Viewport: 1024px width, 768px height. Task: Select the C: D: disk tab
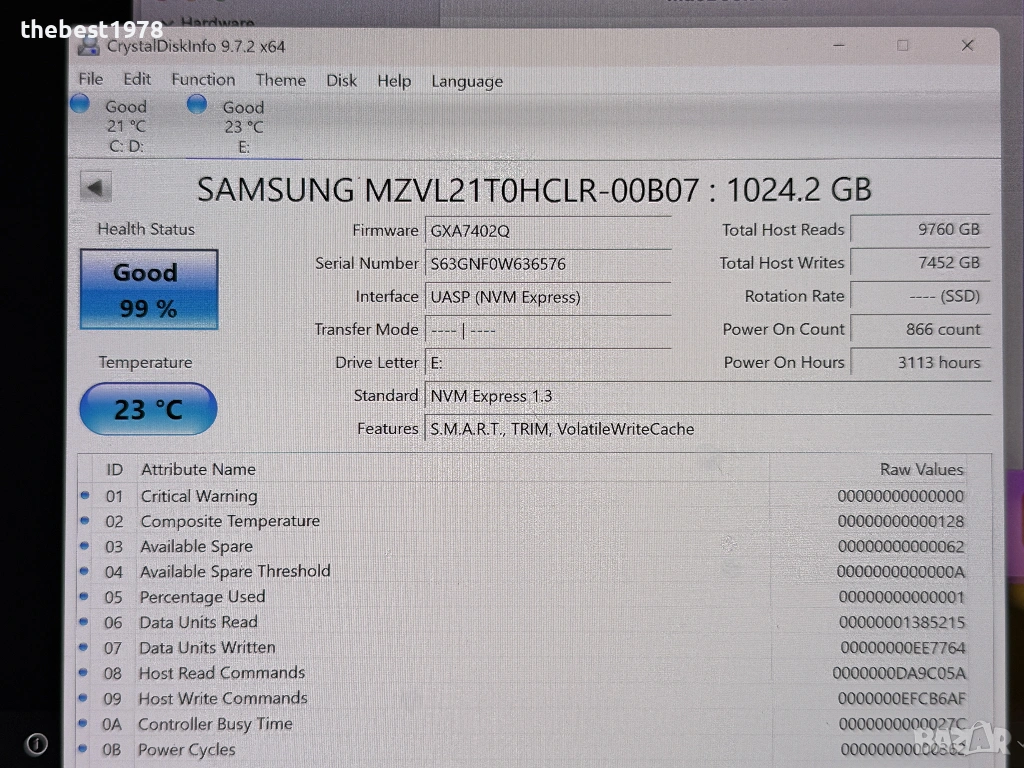coord(126,126)
